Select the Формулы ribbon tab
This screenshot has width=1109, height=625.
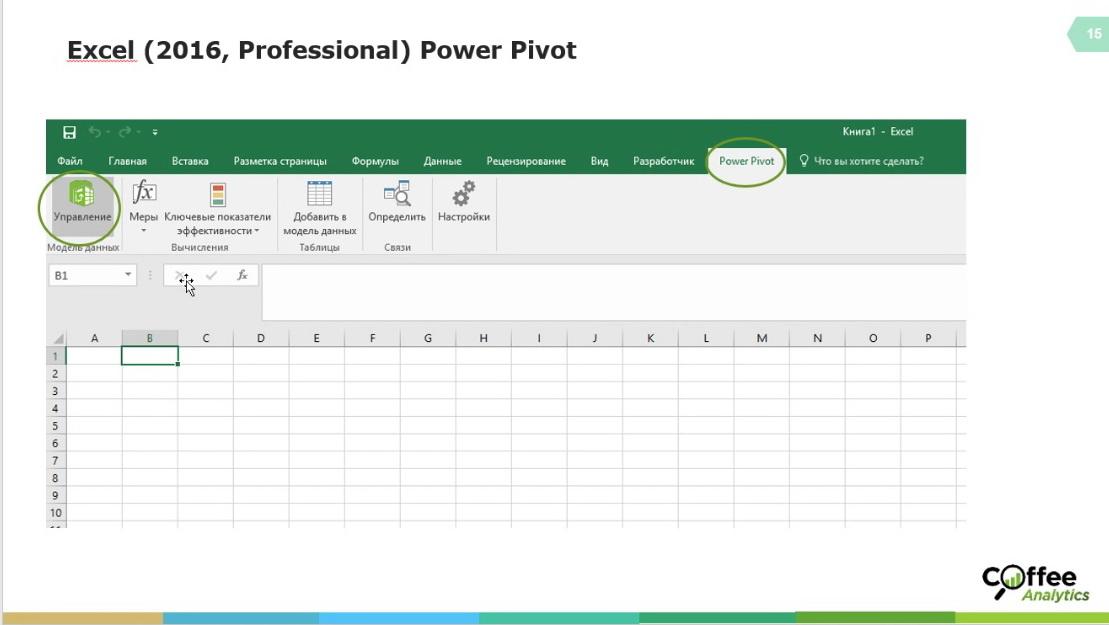tap(375, 161)
